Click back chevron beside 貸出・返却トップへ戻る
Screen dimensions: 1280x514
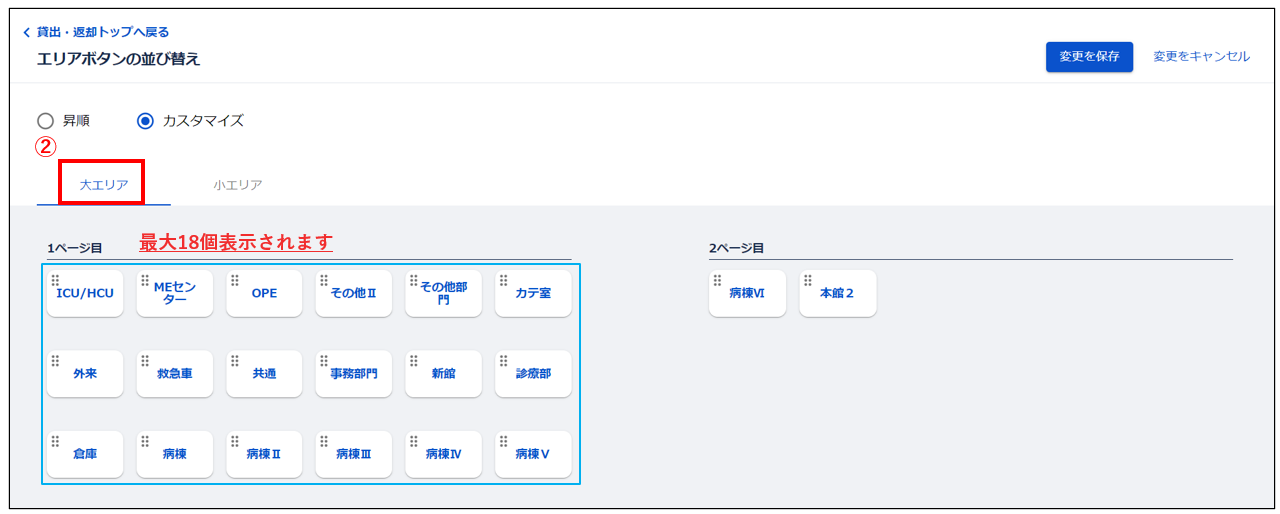pyautogui.click(x=27, y=33)
